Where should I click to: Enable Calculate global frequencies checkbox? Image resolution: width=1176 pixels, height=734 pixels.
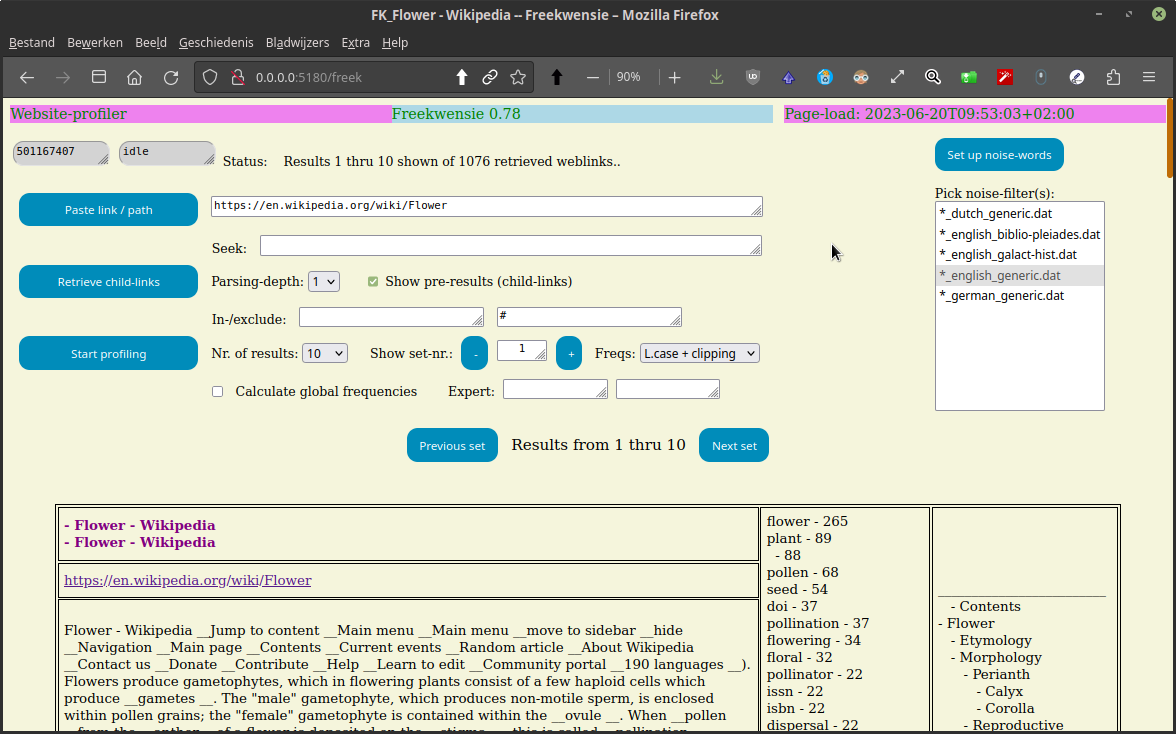[x=218, y=391]
